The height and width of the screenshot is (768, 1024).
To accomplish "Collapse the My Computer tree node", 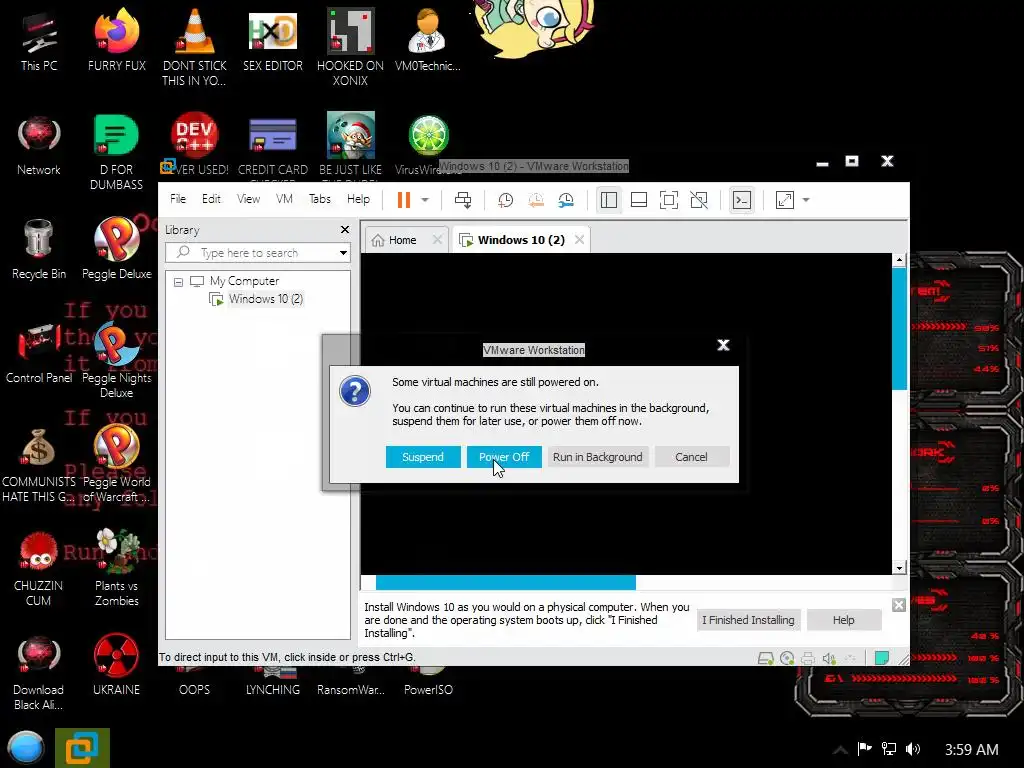I will click(178, 282).
